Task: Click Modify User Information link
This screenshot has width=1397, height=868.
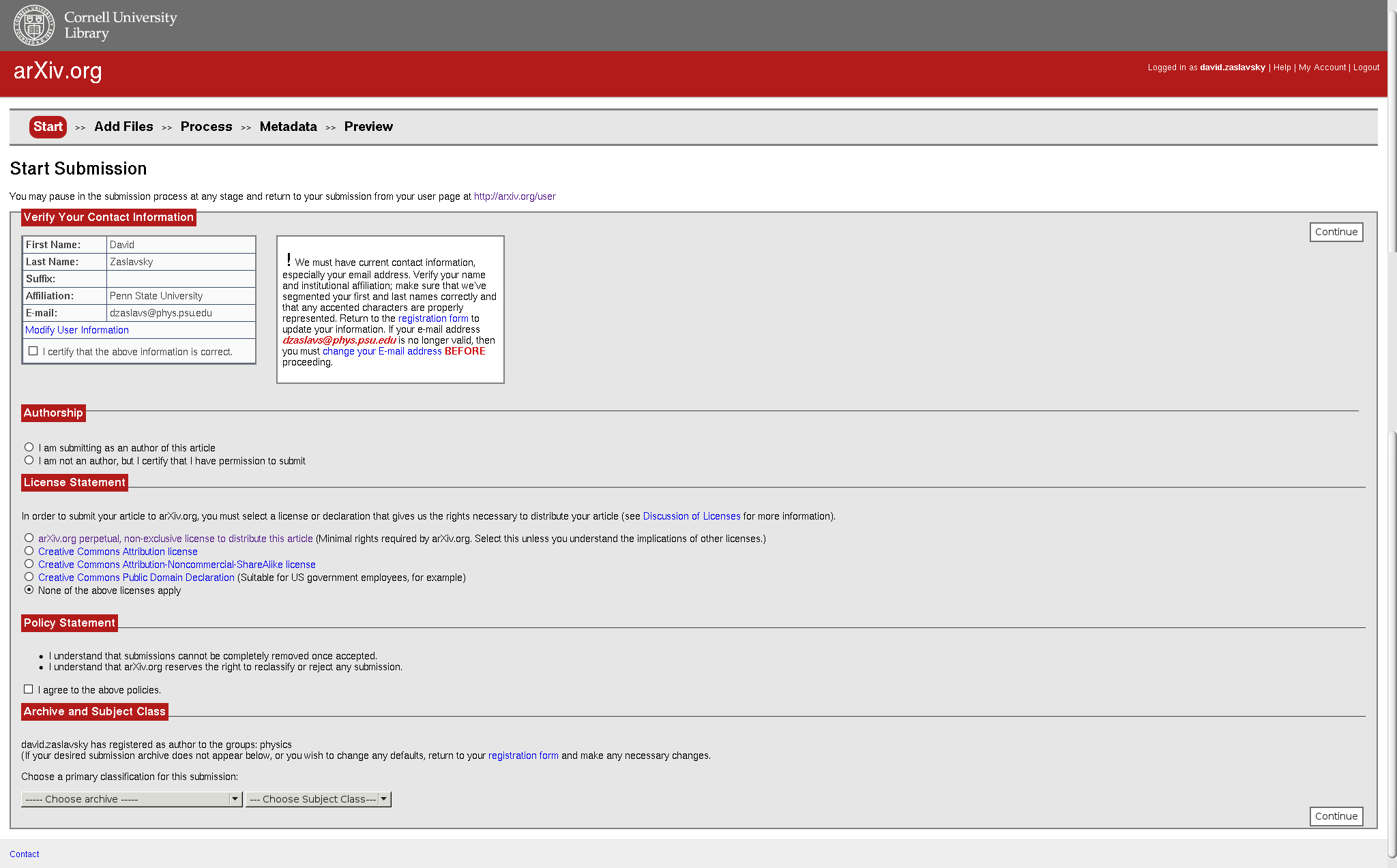Action: [x=77, y=330]
